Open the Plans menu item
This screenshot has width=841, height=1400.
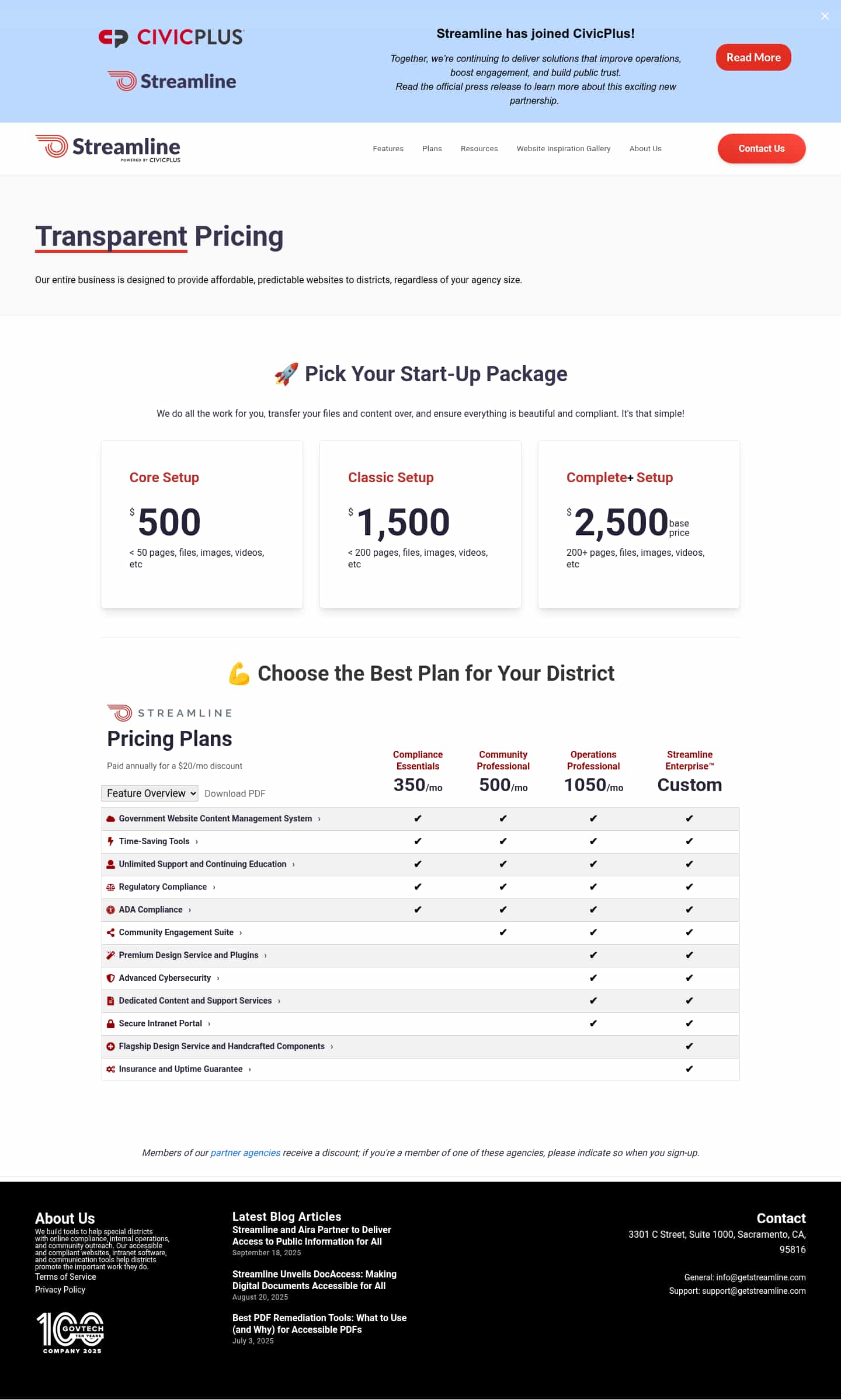(432, 149)
